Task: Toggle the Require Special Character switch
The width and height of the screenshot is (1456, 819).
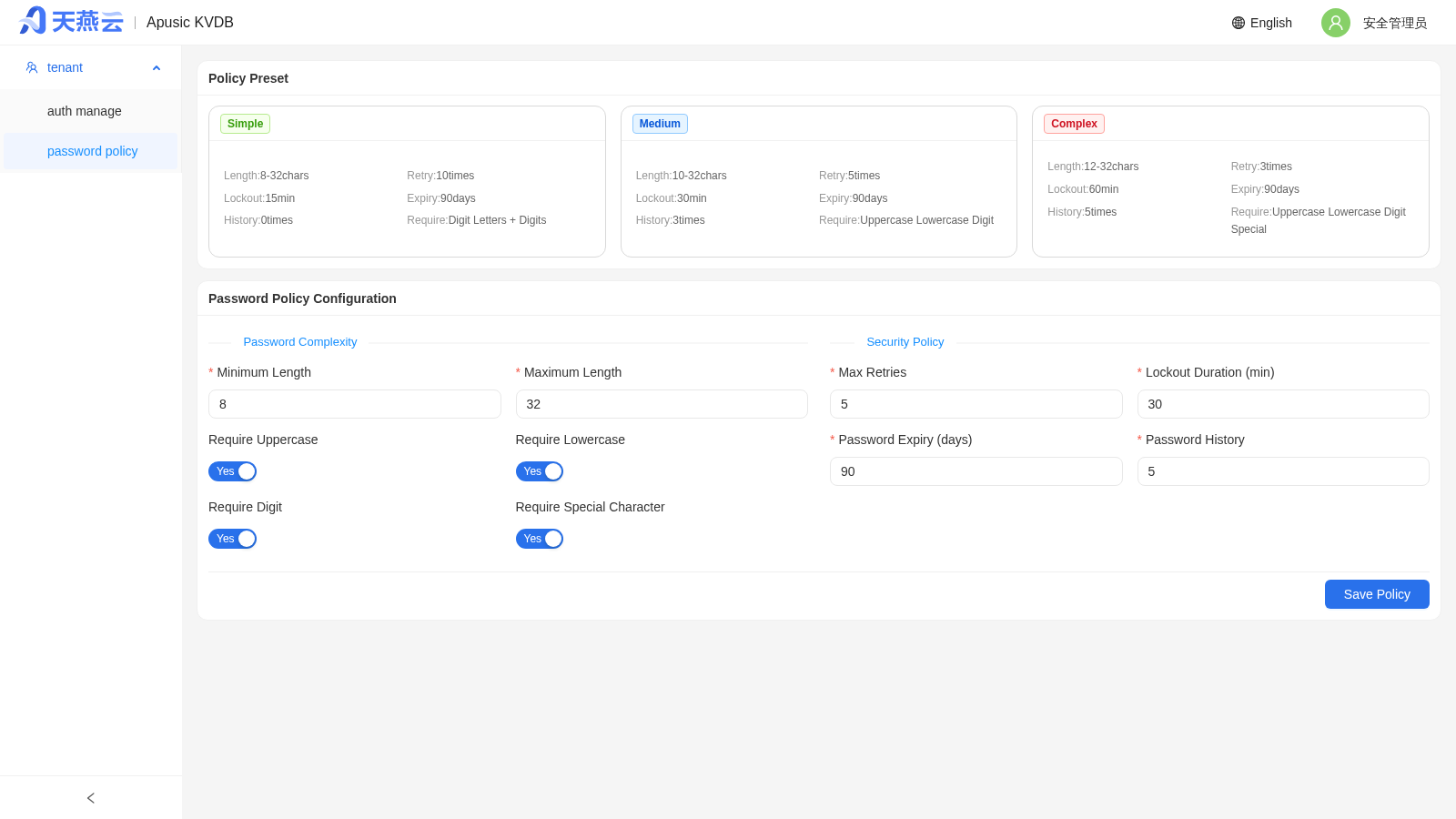Action: click(x=540, y=539)
